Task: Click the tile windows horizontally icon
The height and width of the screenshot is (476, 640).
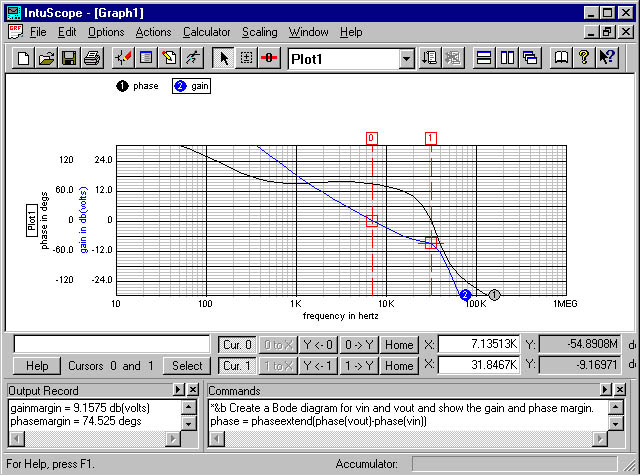Action: coord(484,58)
